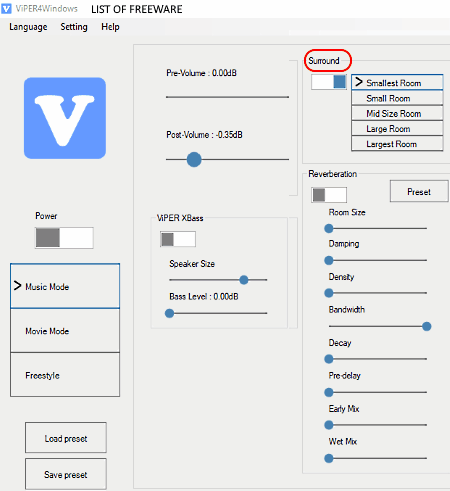This screenshot has width=450, height=491.
Task: Toggle the Reverberation switch
Action: coord(329,195)
